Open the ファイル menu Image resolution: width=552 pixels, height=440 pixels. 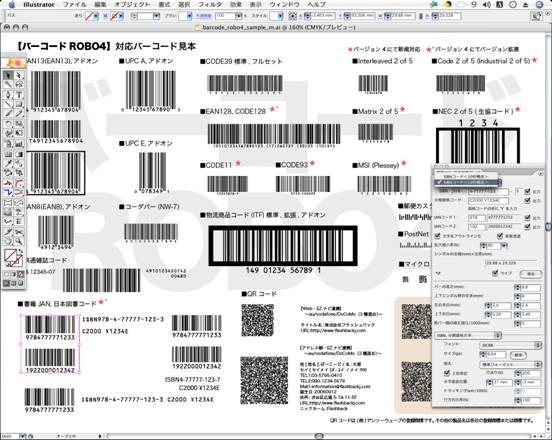coord(75,5)
